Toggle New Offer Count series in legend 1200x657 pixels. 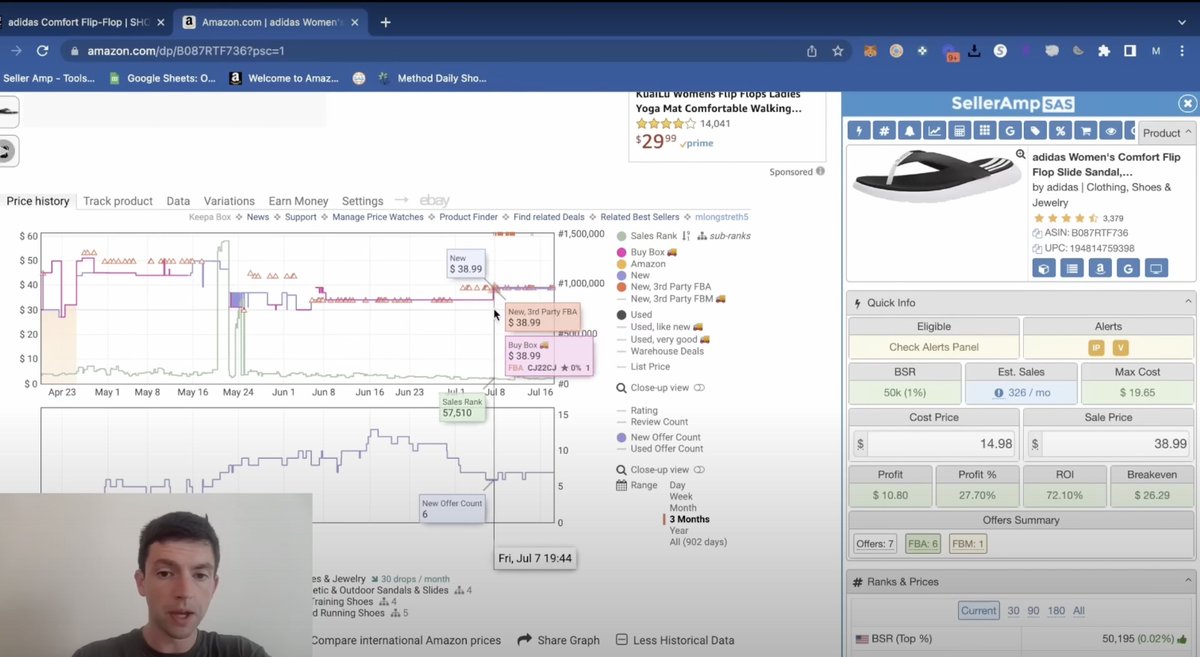(658, 437)
